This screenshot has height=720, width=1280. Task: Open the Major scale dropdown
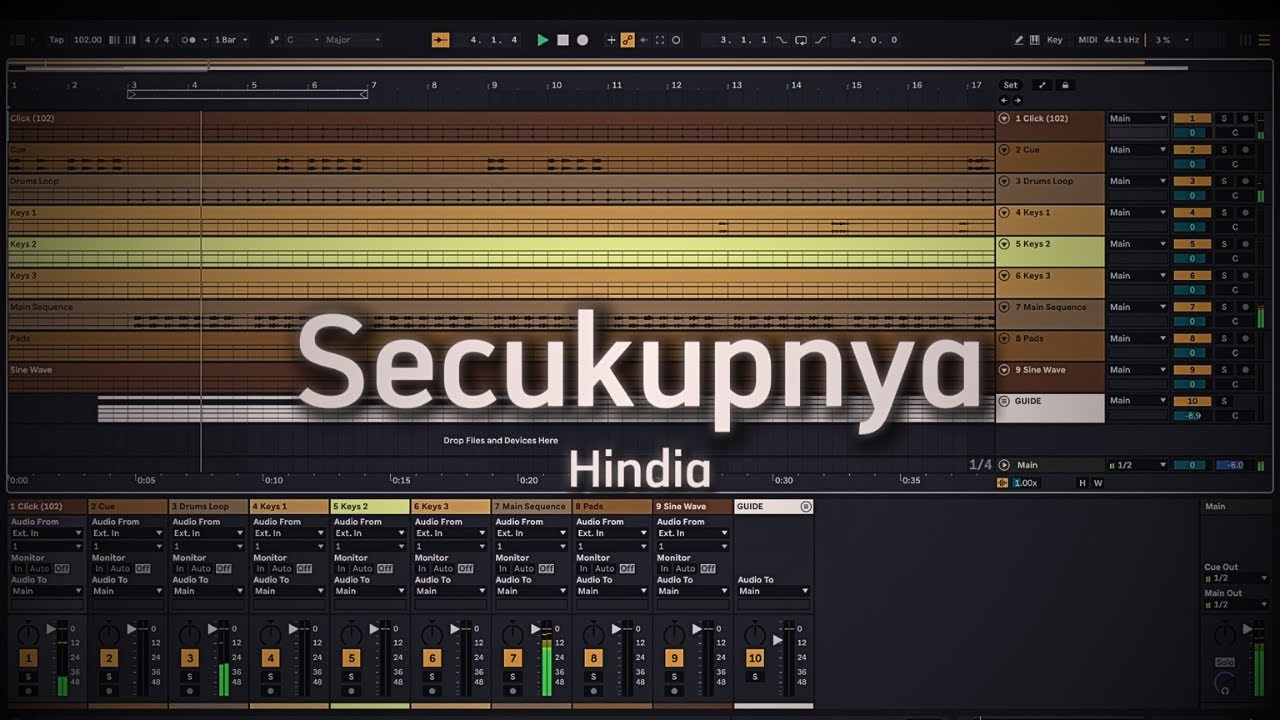(x=352, y=40)
